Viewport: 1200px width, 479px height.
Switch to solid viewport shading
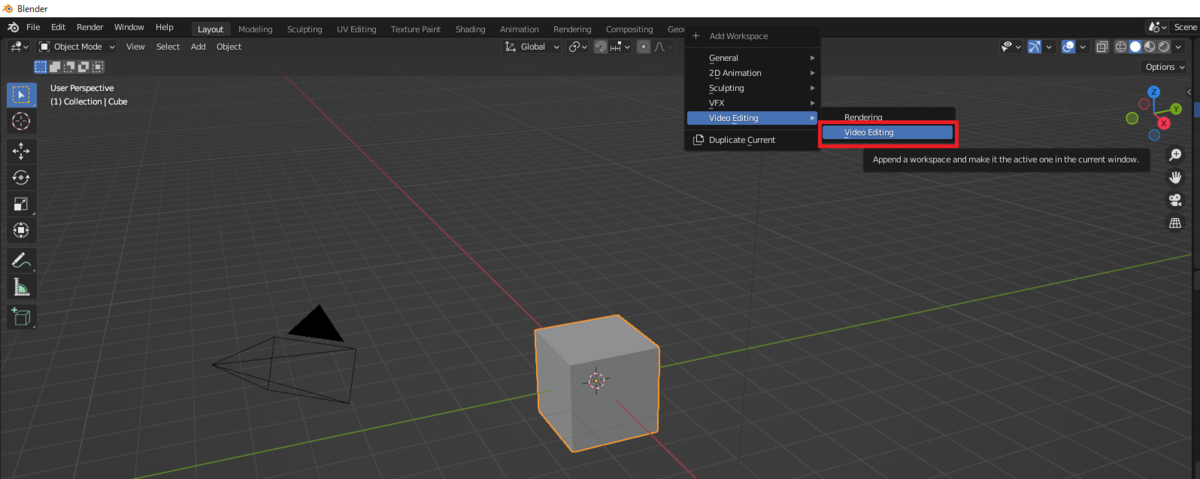click(1136, 46)
